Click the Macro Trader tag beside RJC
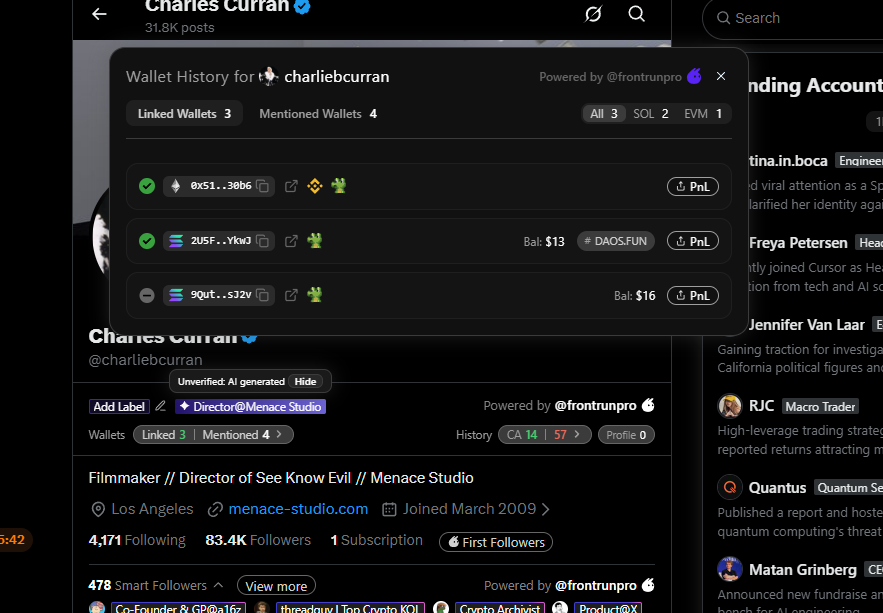This screenshot has width=883, height=613. 820,406
